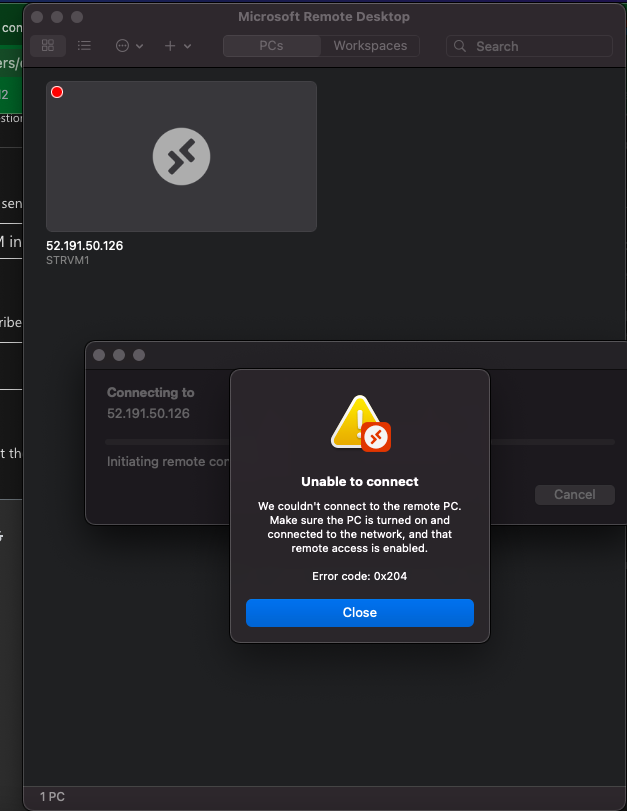The width and height of the screenshot is (627, 811).
Task: Click close button of connecting window
Action: (99, 355)
